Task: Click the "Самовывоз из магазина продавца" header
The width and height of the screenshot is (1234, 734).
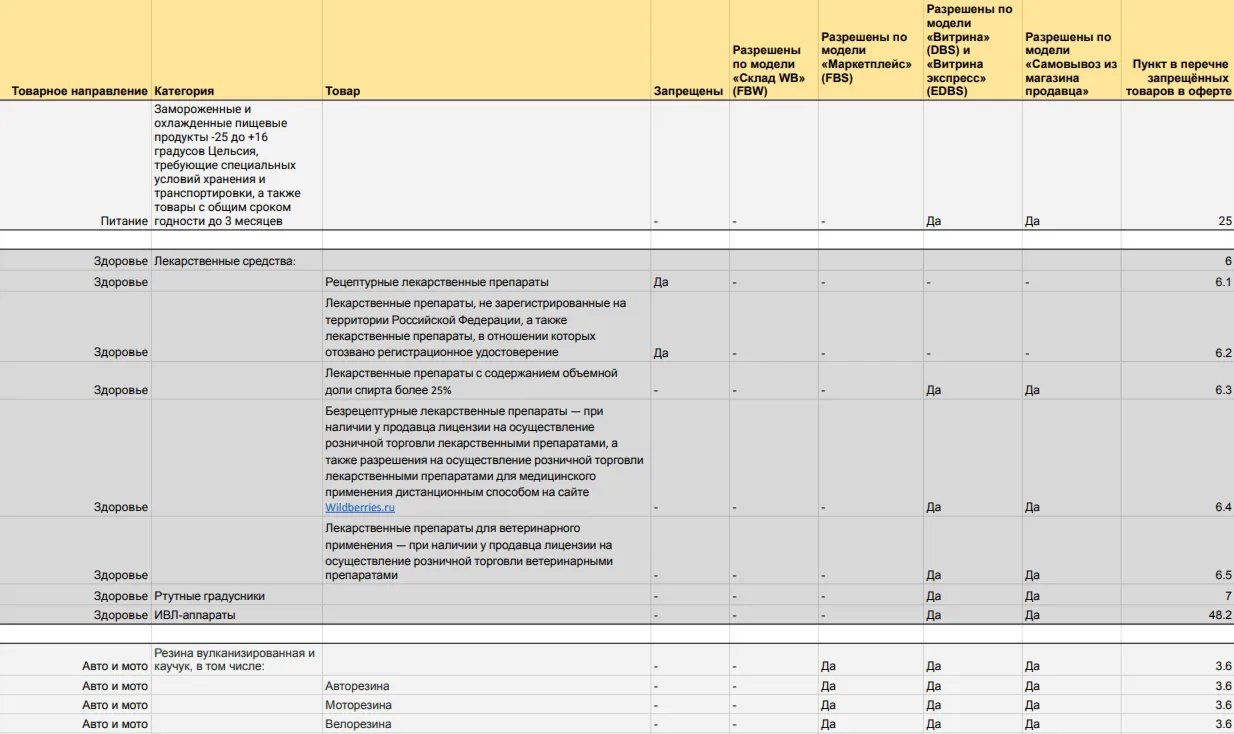Action: click(1070, 64)
